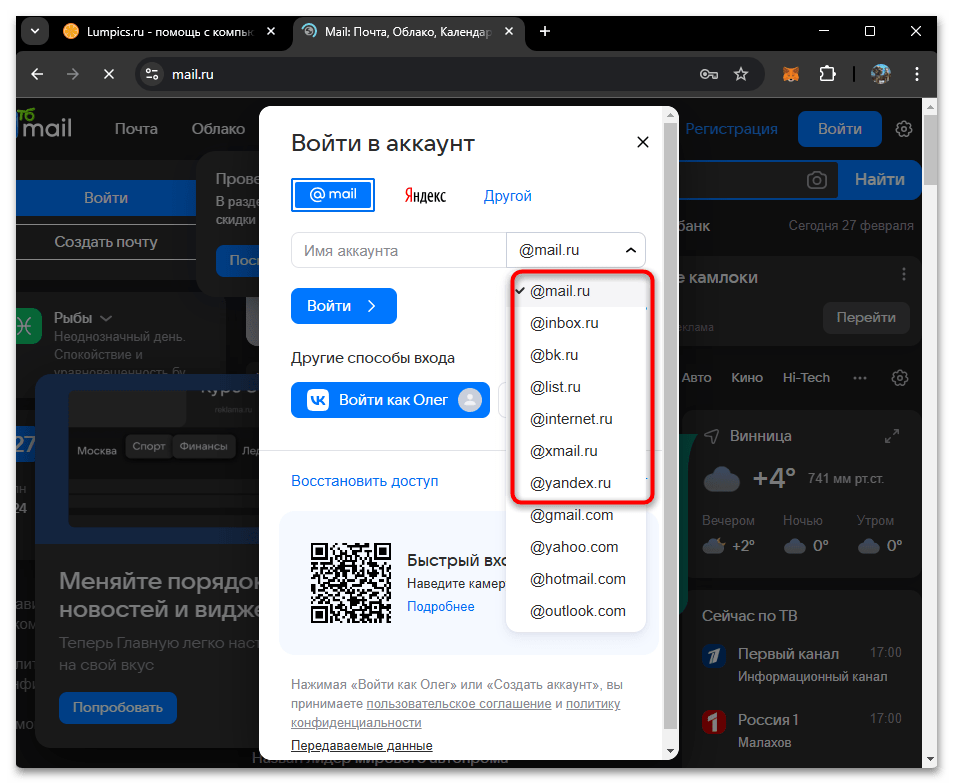This screenshot has height=784, width=953.
Task: Click the header Войти button
Action: [x=839, y=129]
